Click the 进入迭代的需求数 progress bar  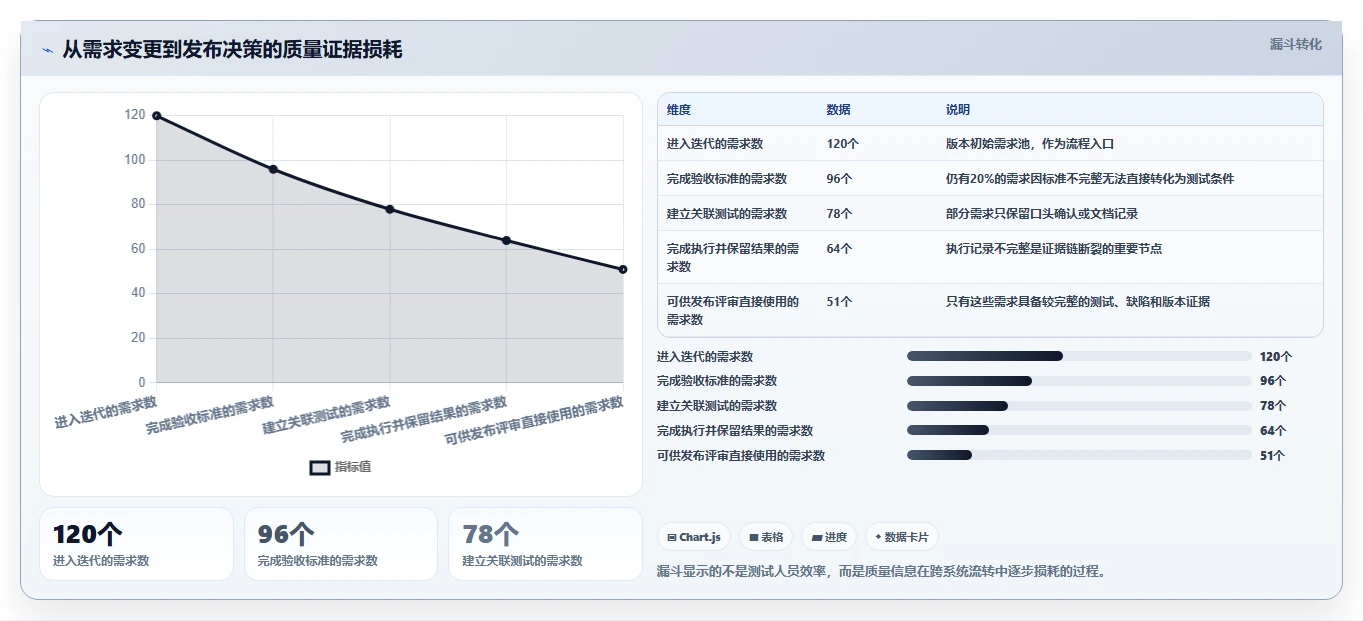pyautogui.click(x=1079, y=356)
